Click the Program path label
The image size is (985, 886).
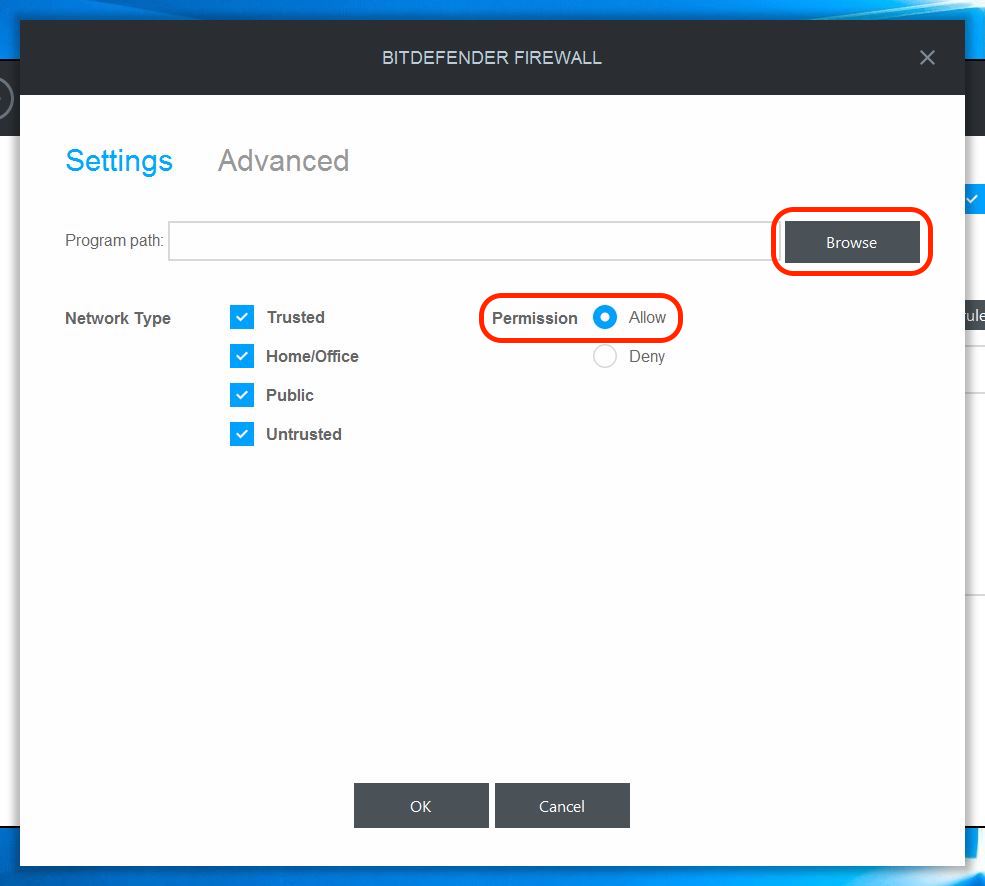pos(114,241)
